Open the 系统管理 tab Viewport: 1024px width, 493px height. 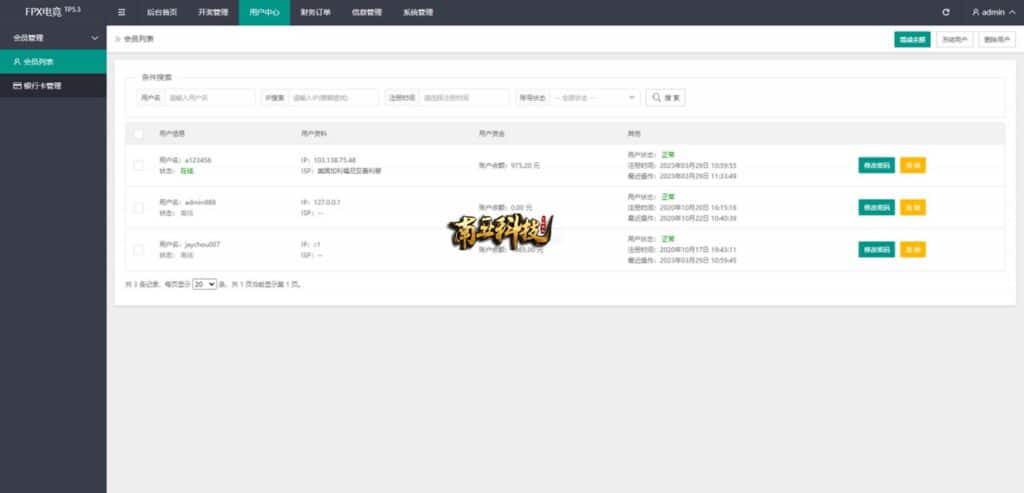(418, 12)
